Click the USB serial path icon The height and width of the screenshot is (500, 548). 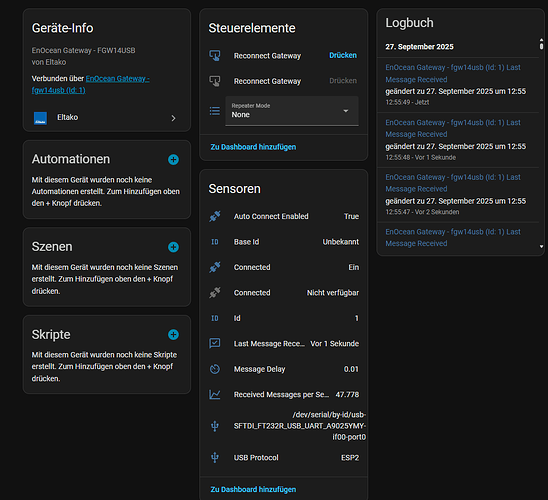click(215, 426)
